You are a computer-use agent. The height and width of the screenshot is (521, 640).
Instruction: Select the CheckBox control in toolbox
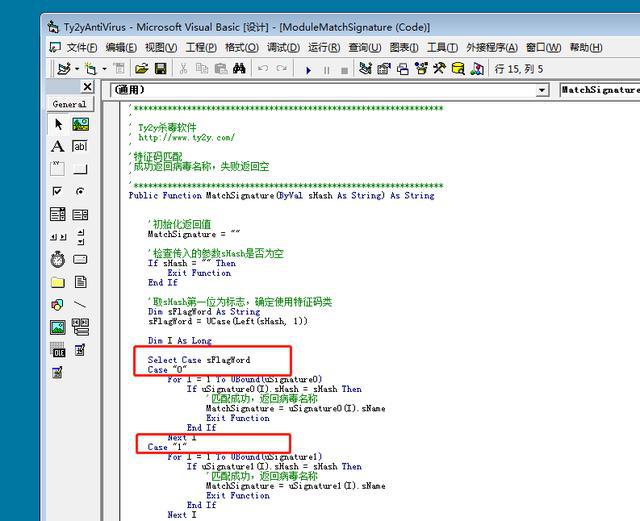coord(57,191)
